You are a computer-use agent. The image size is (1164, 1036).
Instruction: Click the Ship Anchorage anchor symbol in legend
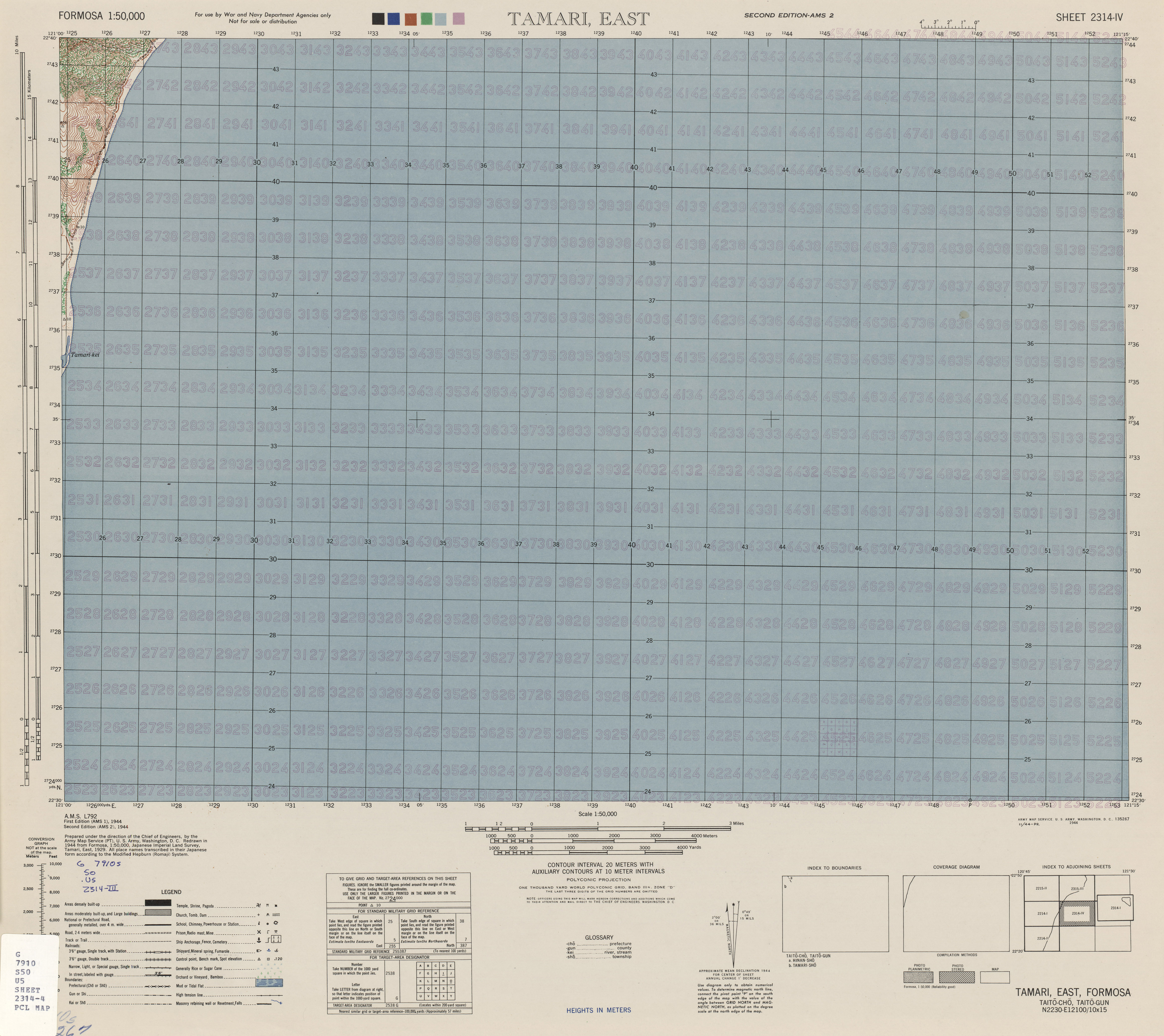point(259,940)
